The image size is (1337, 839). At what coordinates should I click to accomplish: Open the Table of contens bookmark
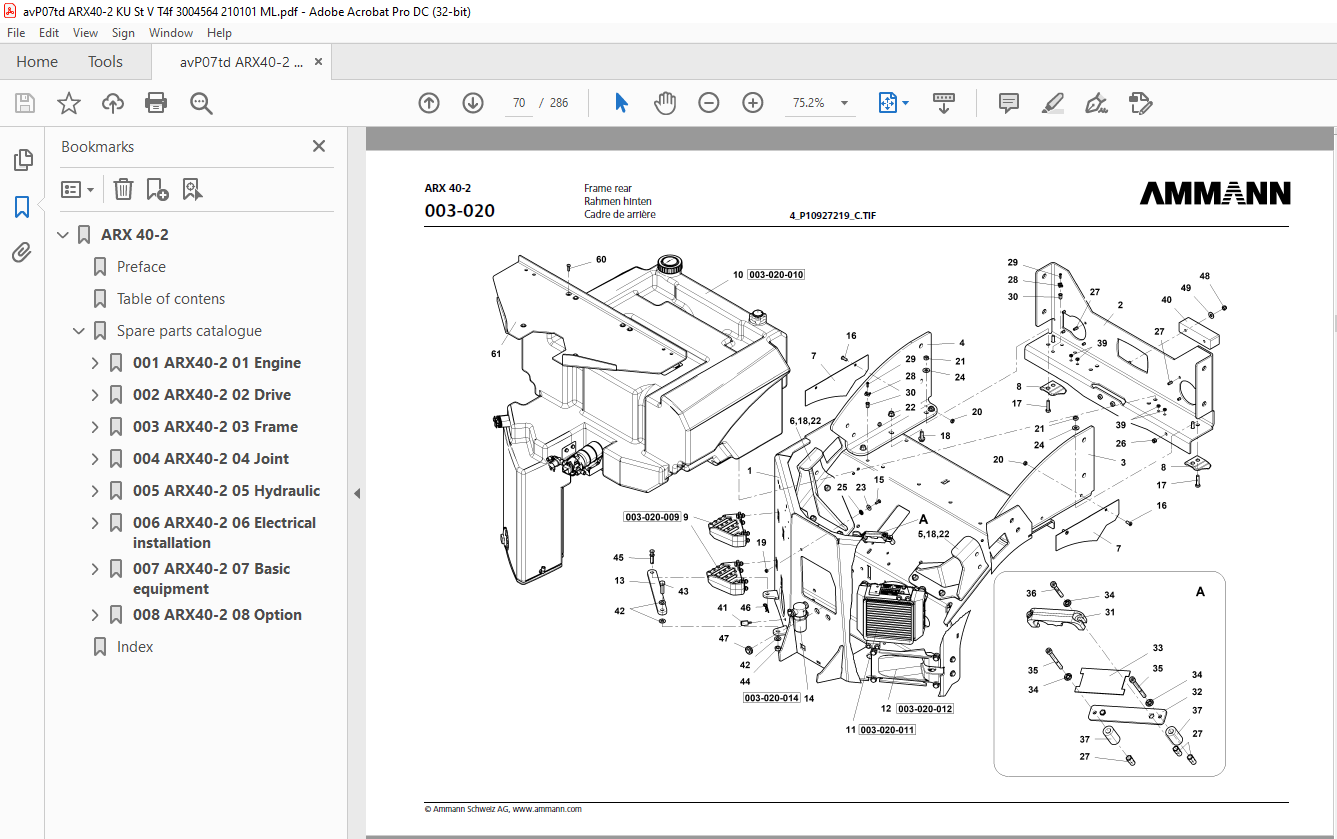[171, 299]
